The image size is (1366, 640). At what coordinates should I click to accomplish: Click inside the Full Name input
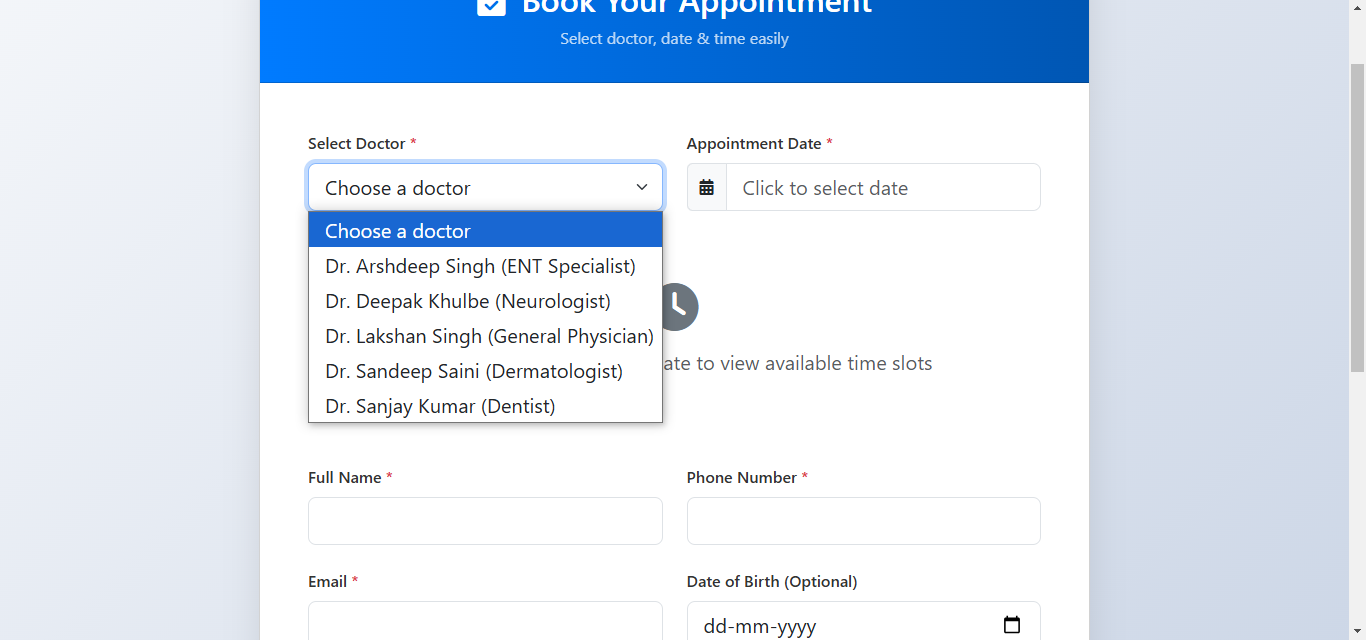(x=485, y=521)
